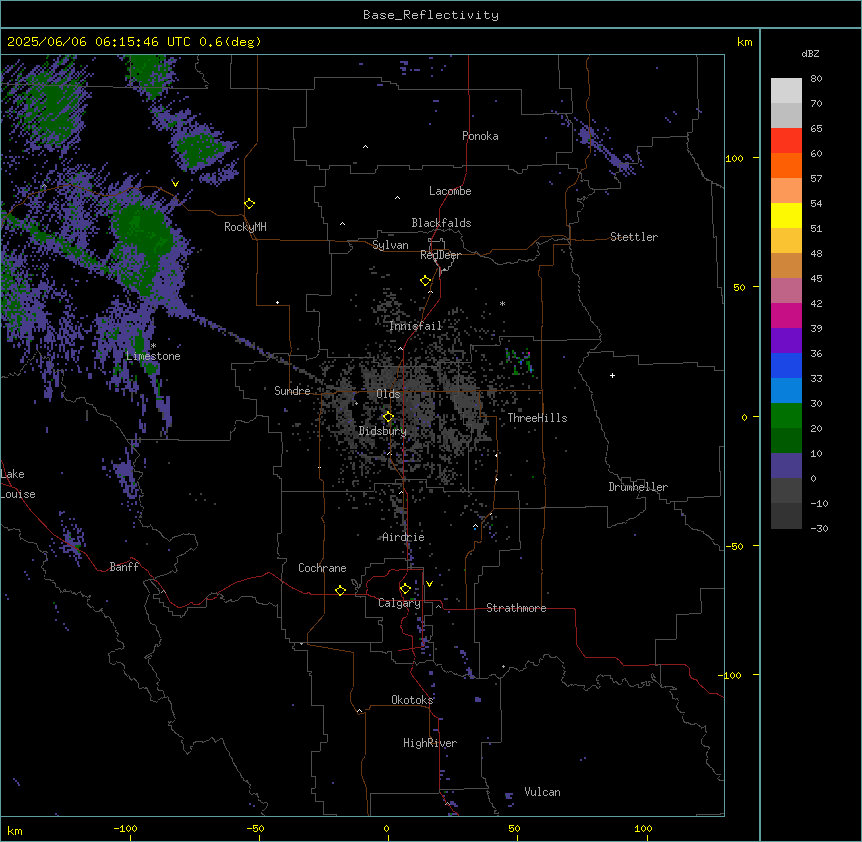Image resolution: width=862 pixels, height=842 pixels.
Task: Click the Didsbury town label
Action: click(x=383, y=431)
